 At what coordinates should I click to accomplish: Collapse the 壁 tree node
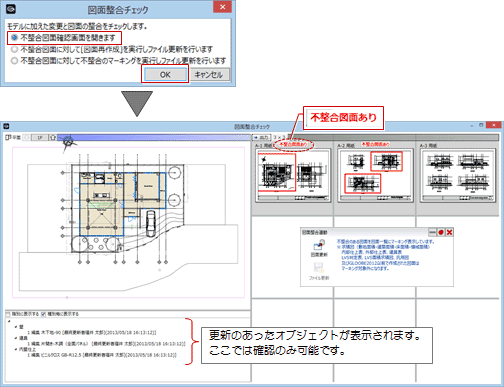pos(16,327)
